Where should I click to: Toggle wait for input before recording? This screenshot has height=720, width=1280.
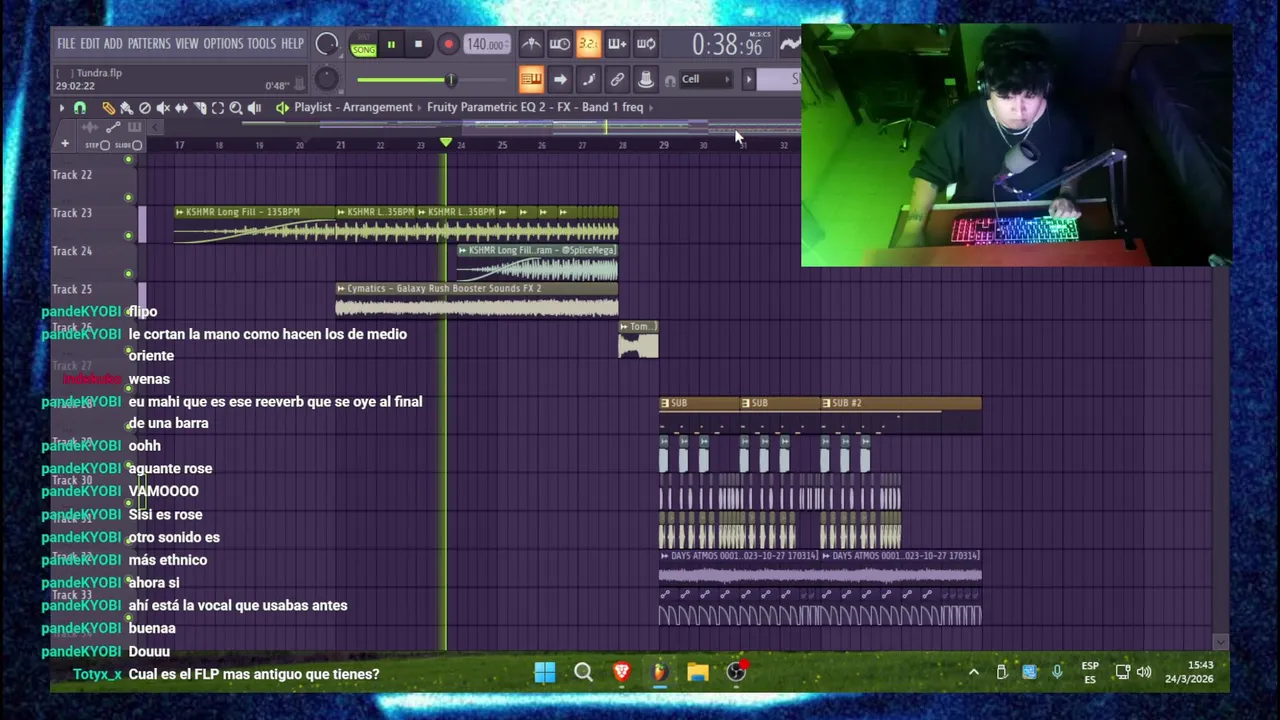[559, 44]
